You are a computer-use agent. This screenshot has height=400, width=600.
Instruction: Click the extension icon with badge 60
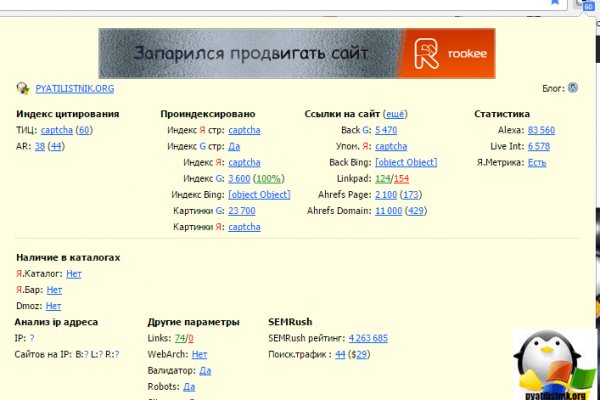[x=587, y=5]
